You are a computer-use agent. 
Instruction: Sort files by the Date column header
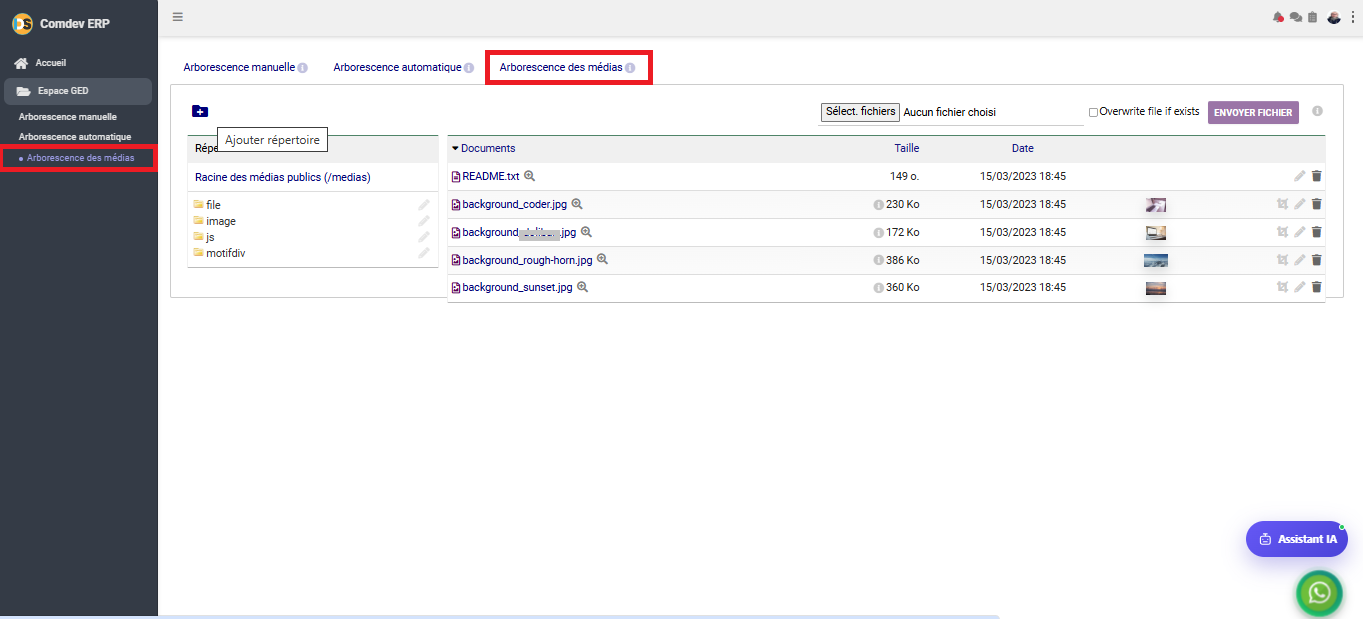point(1023,148)
